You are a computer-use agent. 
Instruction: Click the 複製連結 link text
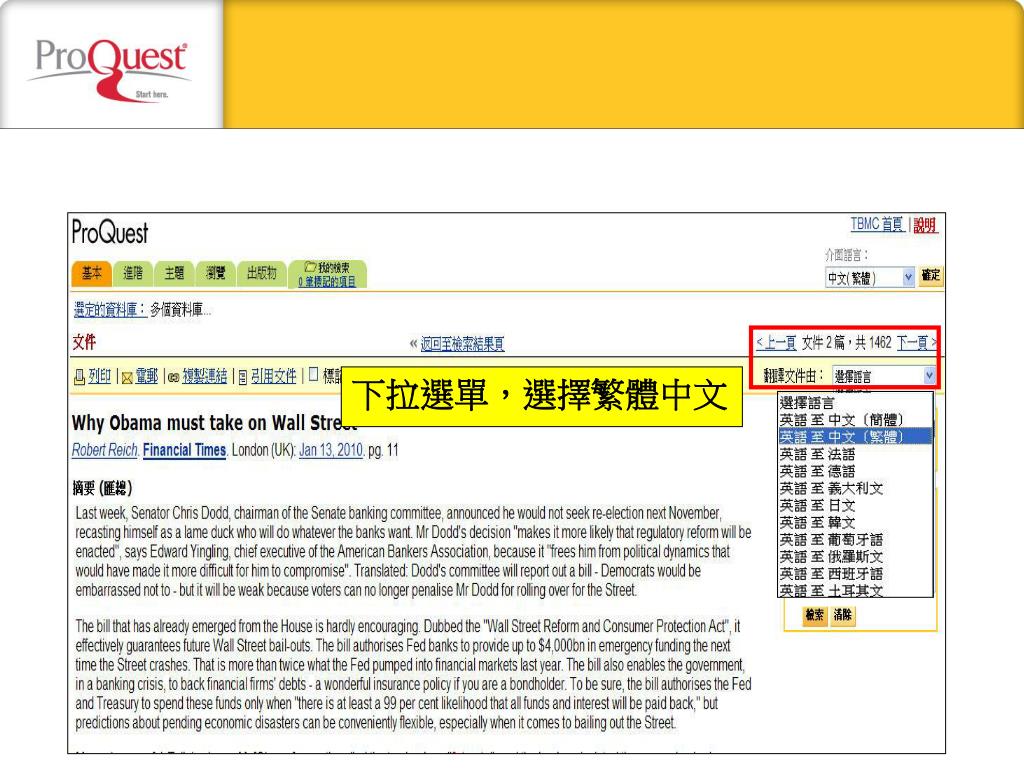coord(204,376)
